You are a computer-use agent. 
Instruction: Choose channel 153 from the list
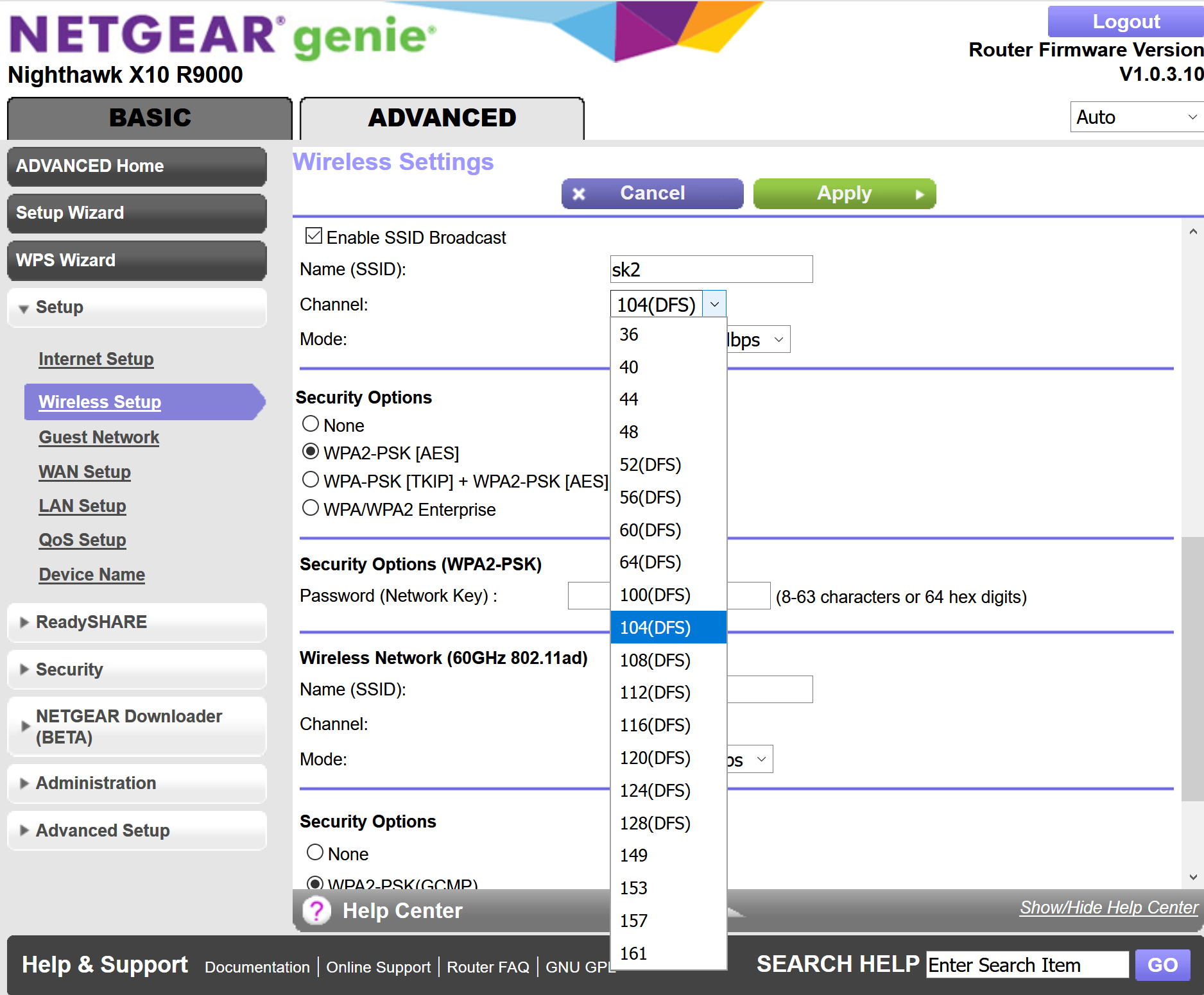[668, 888]
